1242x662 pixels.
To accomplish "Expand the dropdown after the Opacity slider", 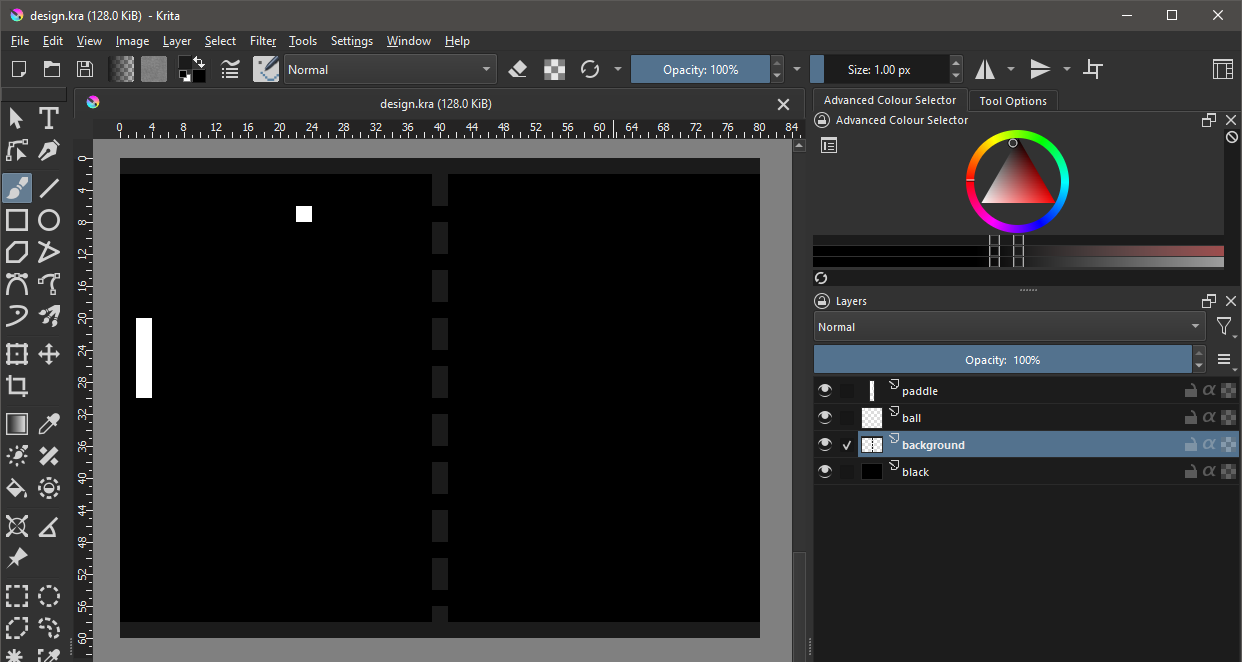I will (797, 69).
